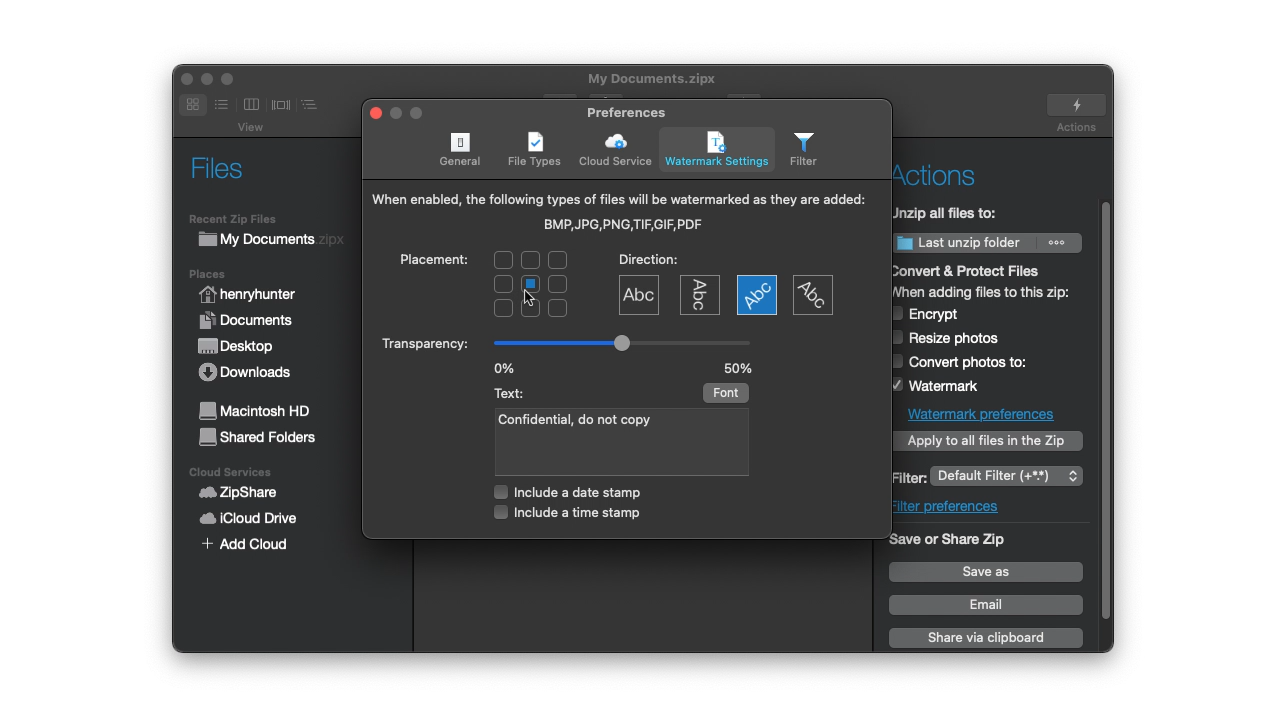Enable Include a date stamp
Image resolution: width=1280 pixels, height=720 pixels.
click(x=501, y=492)
